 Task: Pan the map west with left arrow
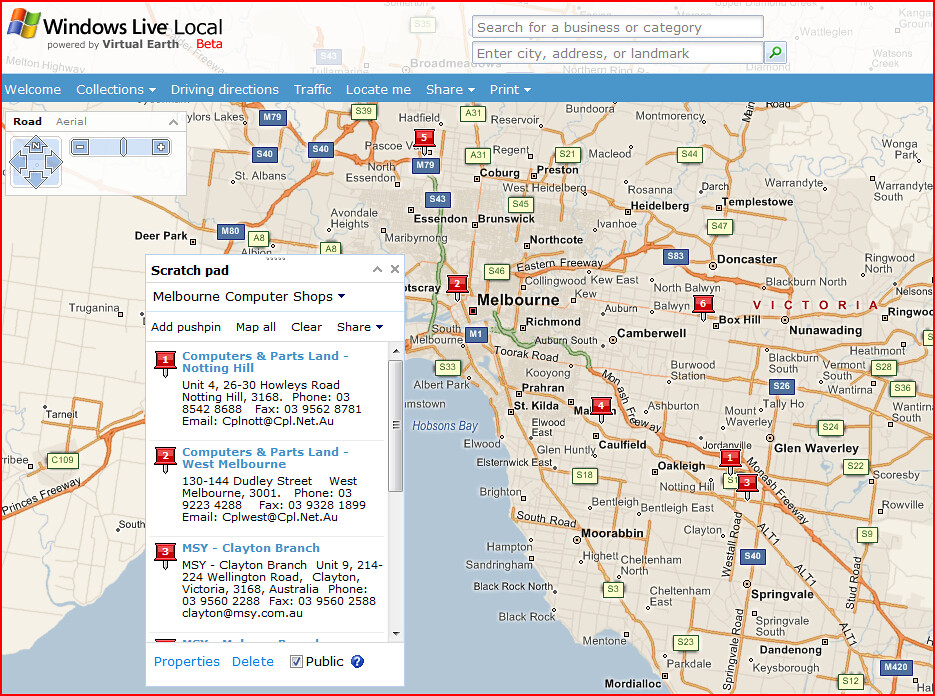click(x=18, y=162)
